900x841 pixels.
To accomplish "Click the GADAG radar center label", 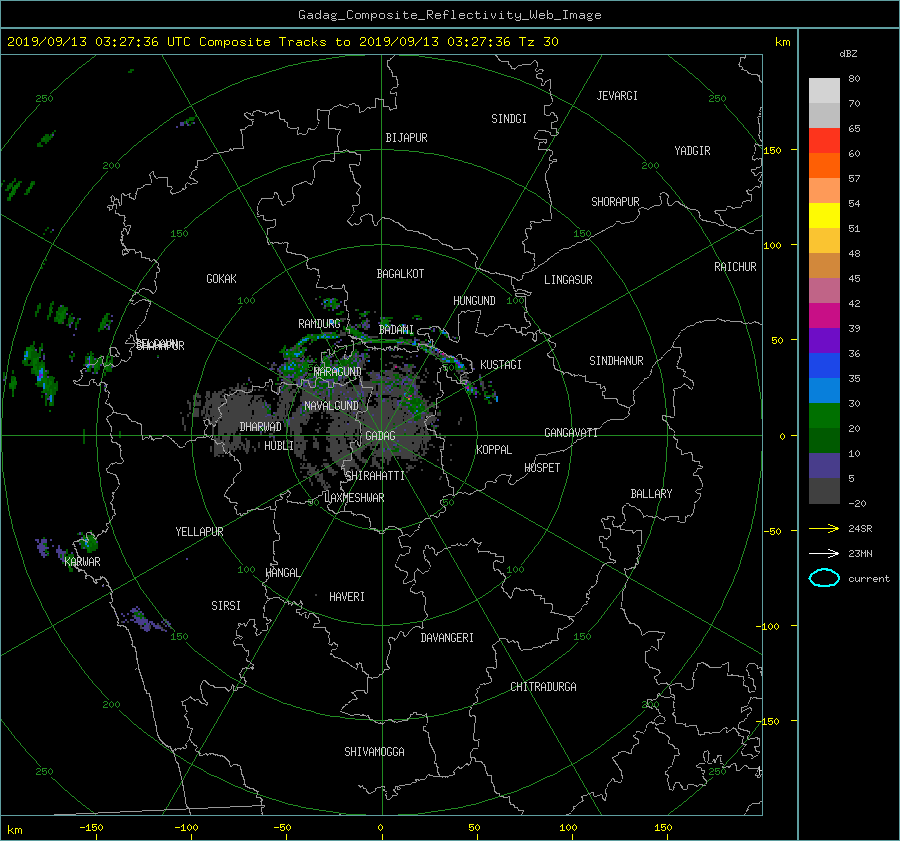I will pyautogui.click(x=381, y=436).
